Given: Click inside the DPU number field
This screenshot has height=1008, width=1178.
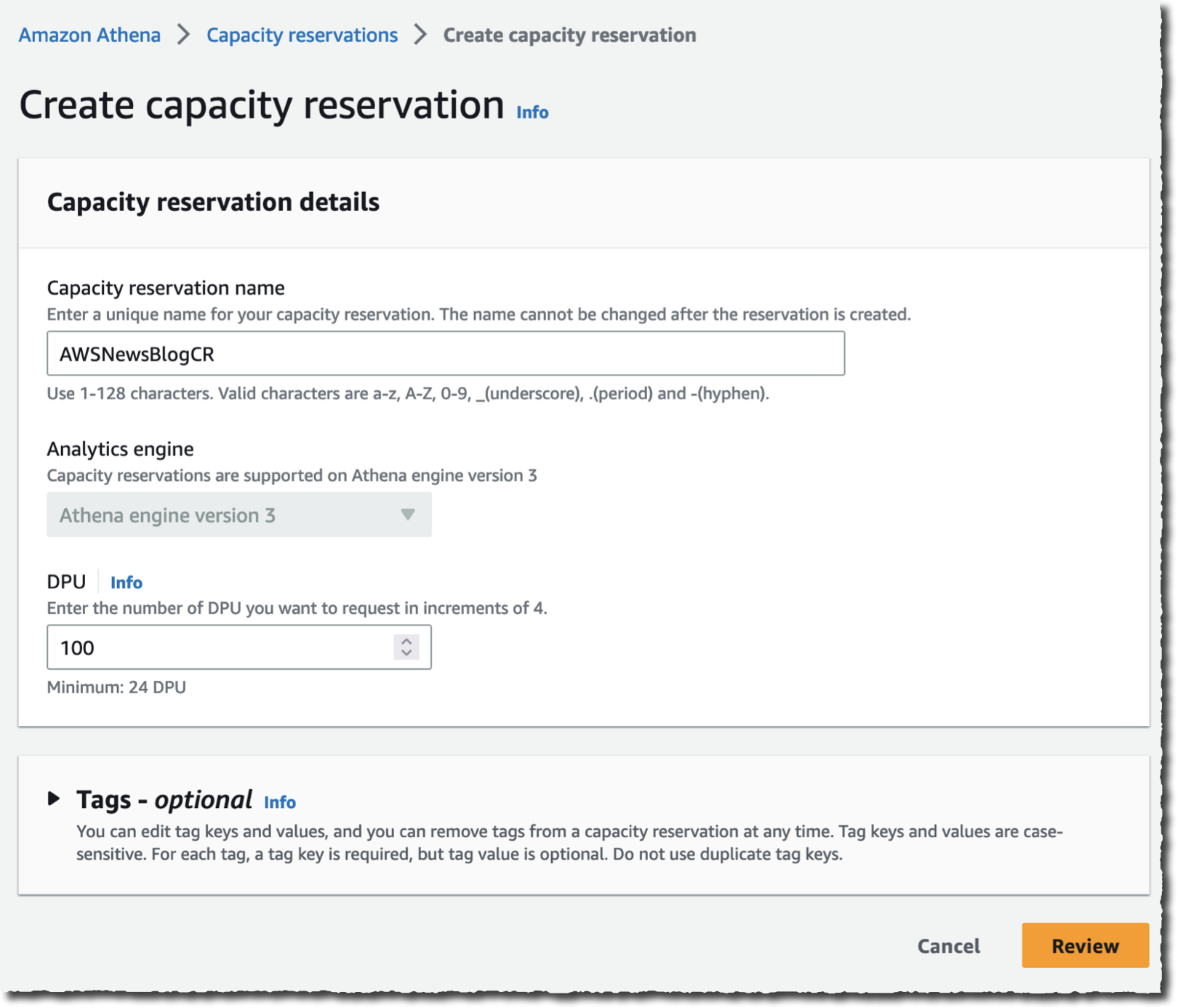Looking at the screenshot, I should (218, 647).
